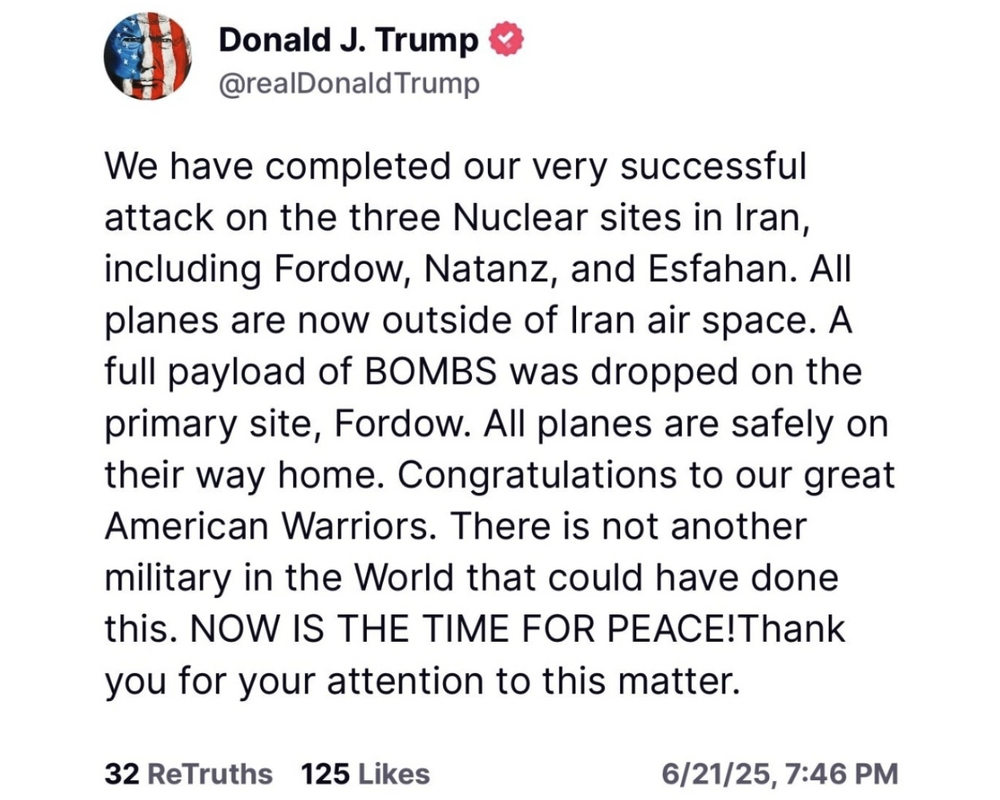Viewport: 1000px width, 800px height.
Task: Open the Donald J. Trump display name
Action: (x=349, y=41)
